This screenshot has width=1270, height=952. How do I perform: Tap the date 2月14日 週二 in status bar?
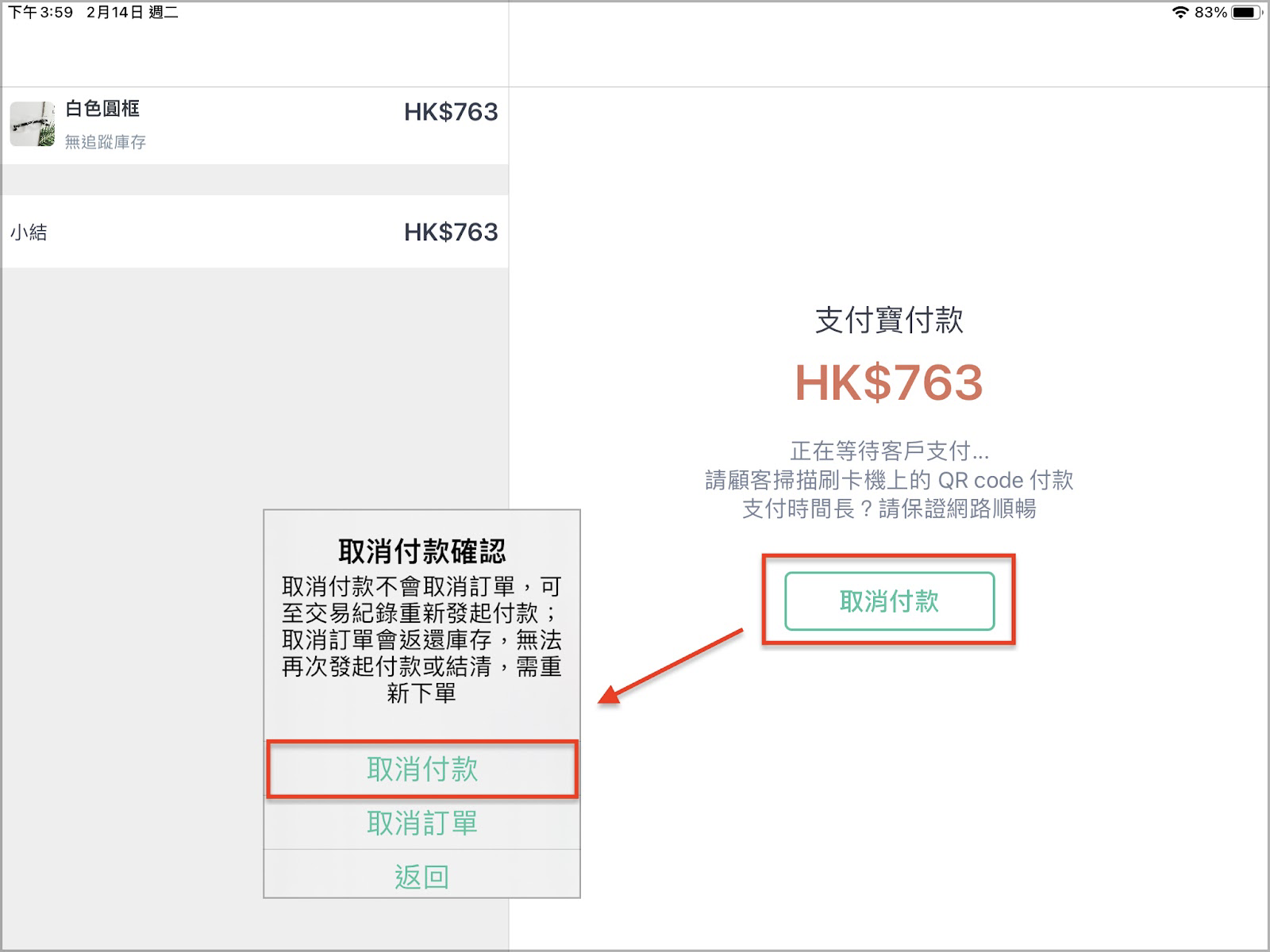[x=133, y=12]
